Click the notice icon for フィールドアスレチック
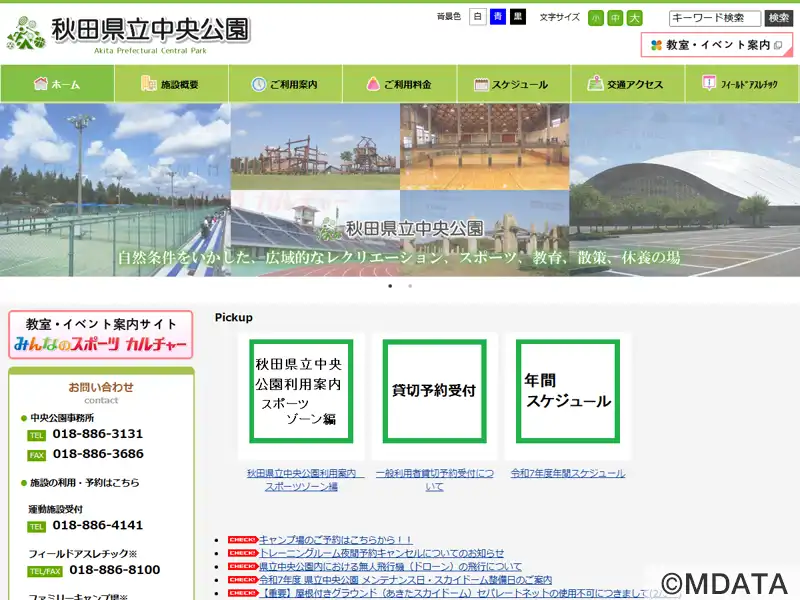 pos(709,83)
